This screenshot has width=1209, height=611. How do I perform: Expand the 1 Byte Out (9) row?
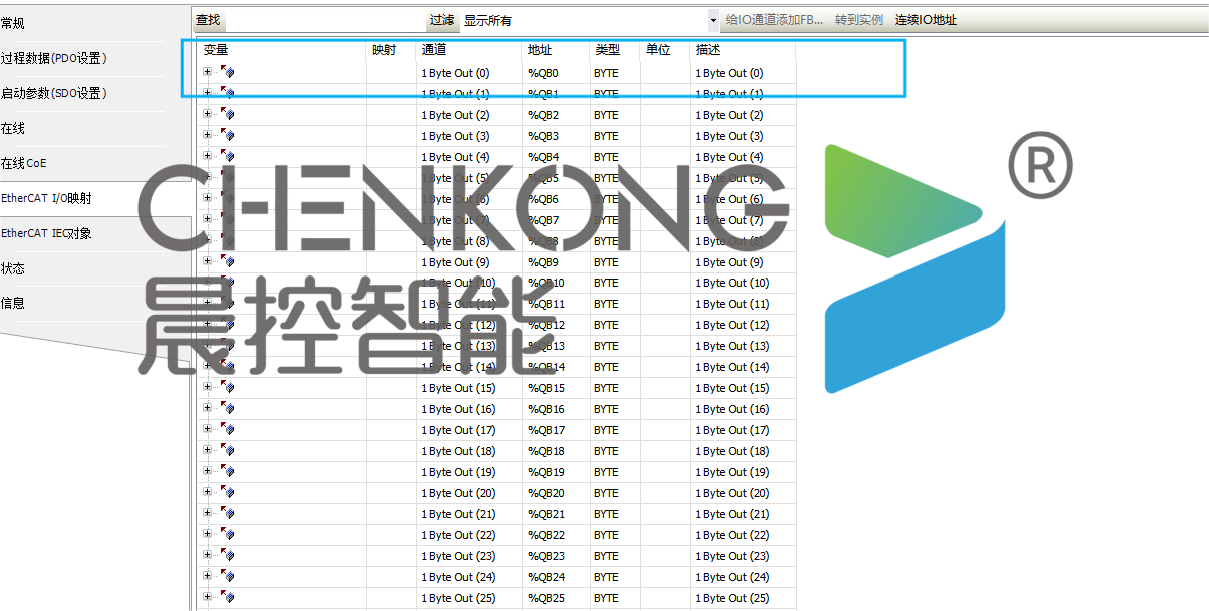(x=208, y=261)
